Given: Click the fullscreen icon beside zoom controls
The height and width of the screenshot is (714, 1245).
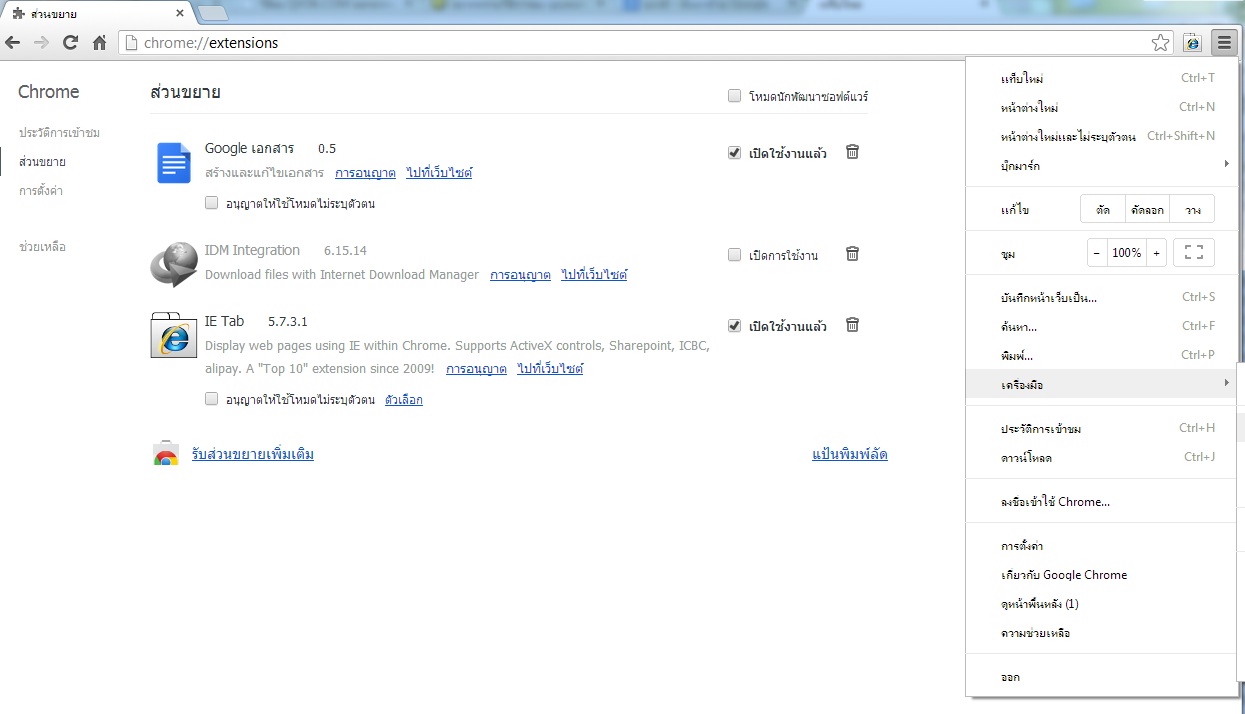Looking at the screenshot, I should pos(1194,253).
